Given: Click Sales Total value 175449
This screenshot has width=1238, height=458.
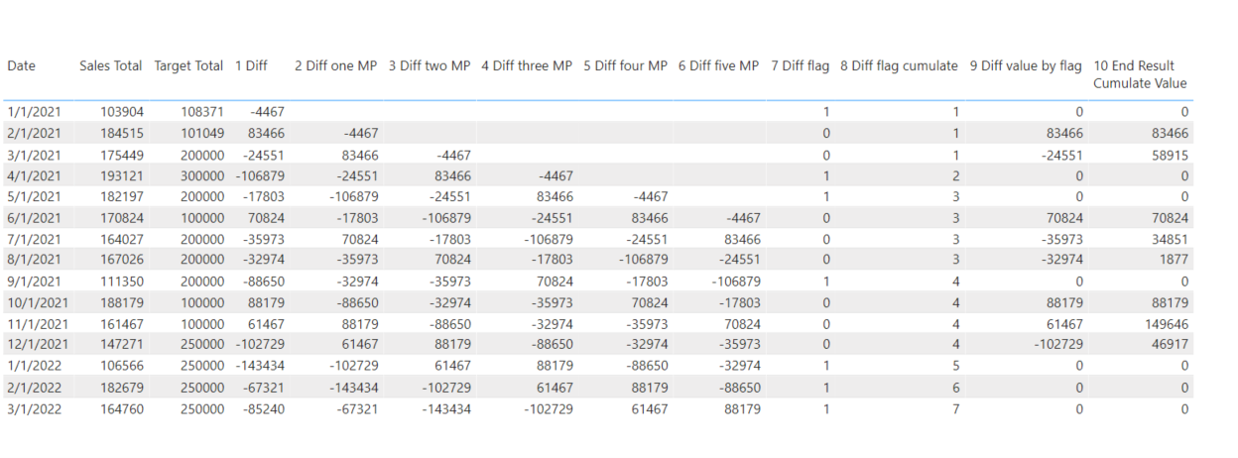Looking at the screenshot, I should [121, 154].
